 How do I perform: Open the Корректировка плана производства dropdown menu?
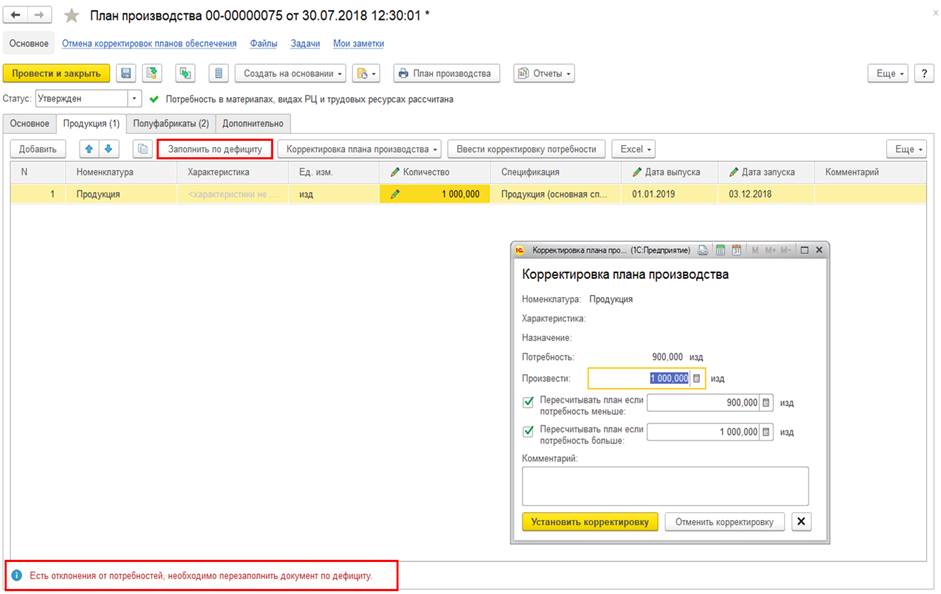(359, 149)
